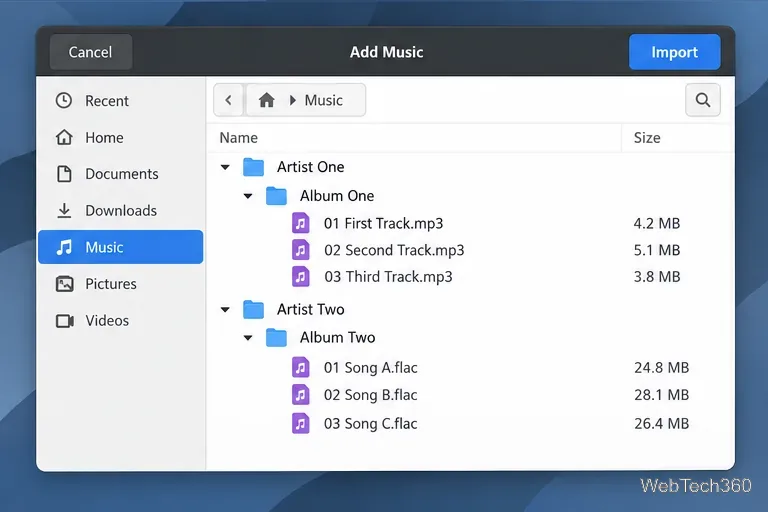The width and height of the screenshot is (768, 512).
Task: Click the blue Import button
Action: 674,52
